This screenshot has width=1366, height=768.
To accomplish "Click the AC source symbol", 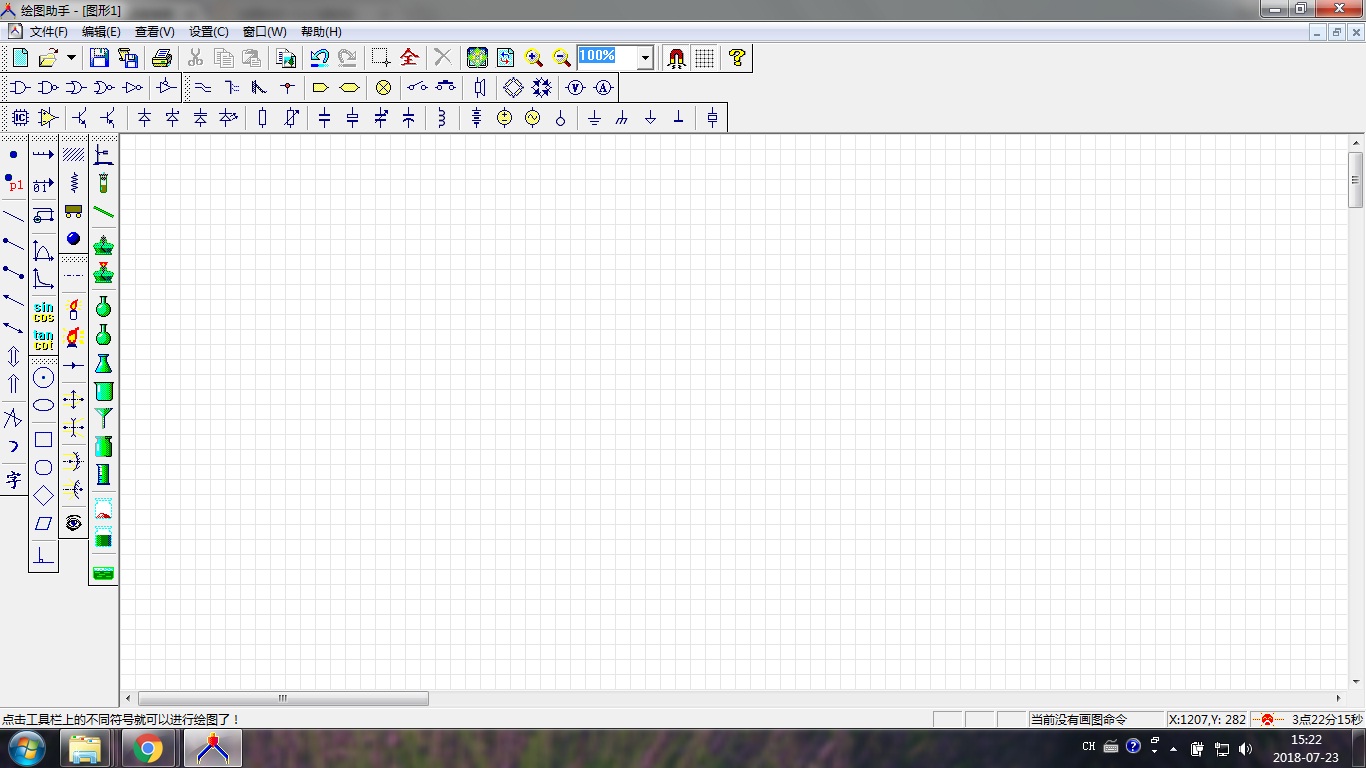I will click(x=533, y=118).
